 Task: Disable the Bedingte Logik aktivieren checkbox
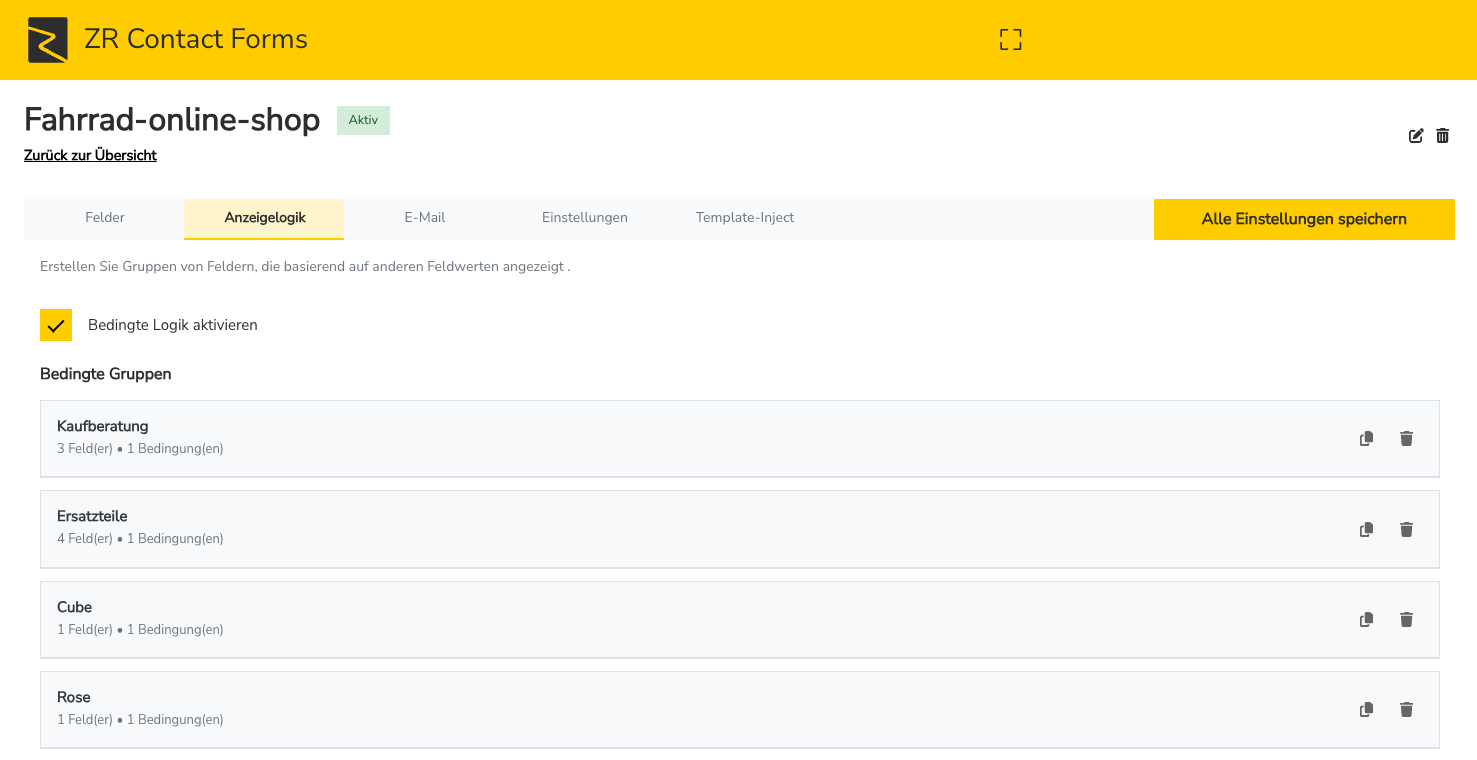point(56,325)
